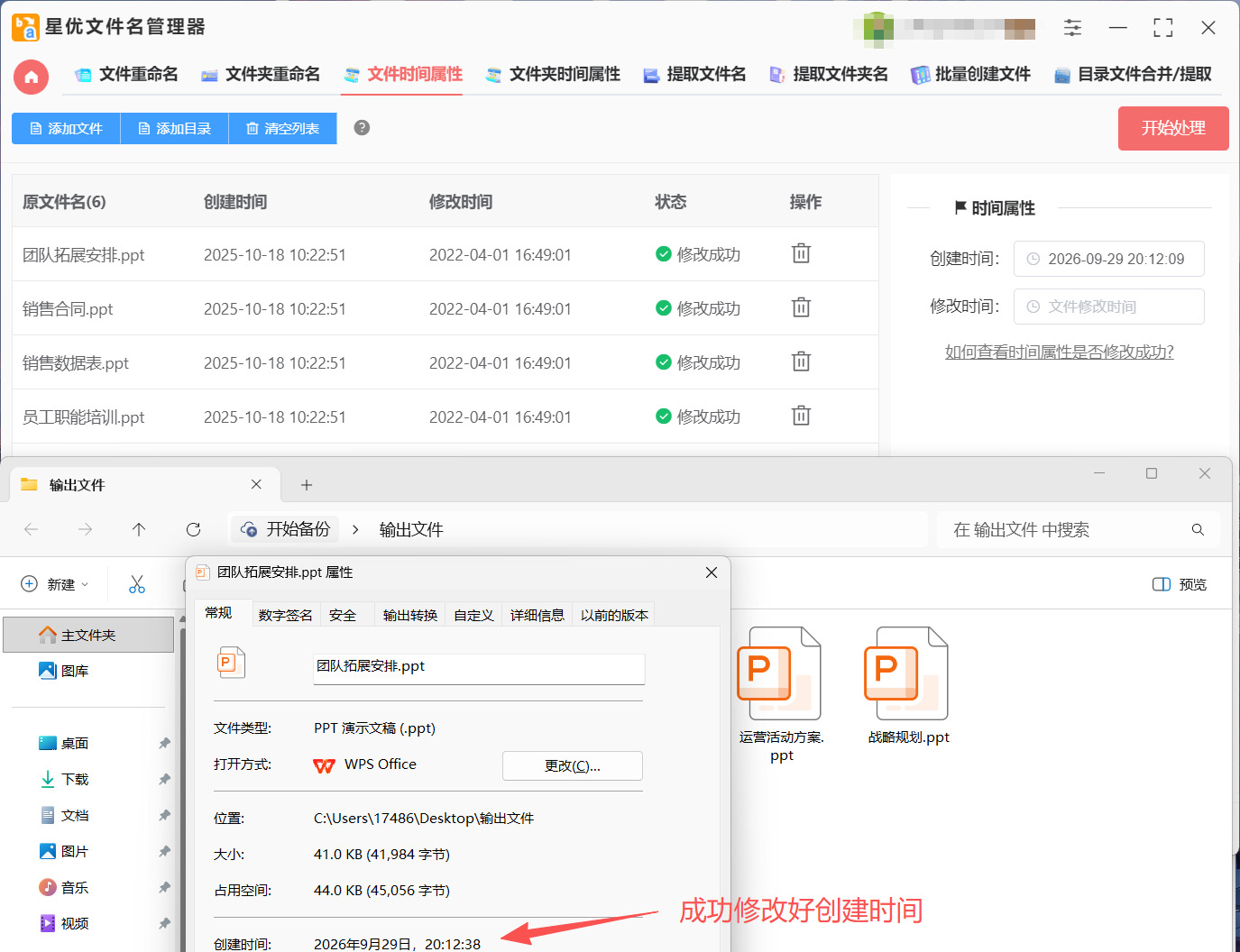
Task: Click the 在 输出文件 中搜索 search box
Action: tap(1079, 530)
